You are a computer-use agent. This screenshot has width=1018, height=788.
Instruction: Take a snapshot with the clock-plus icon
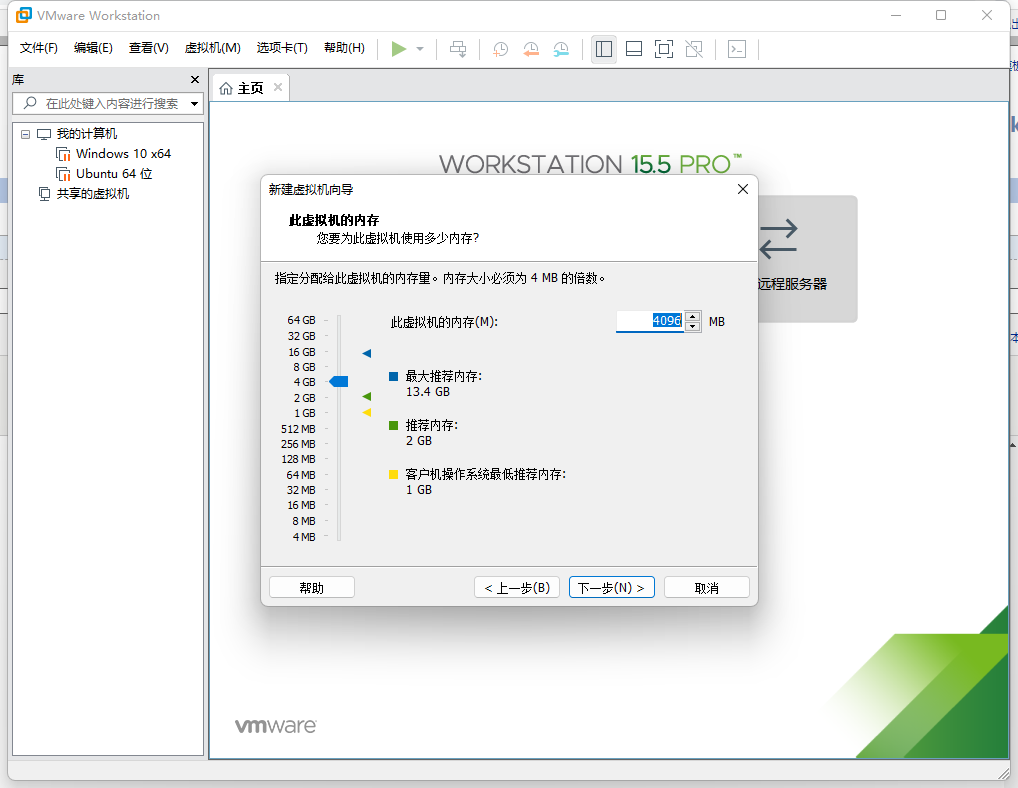tap(501, 49)
